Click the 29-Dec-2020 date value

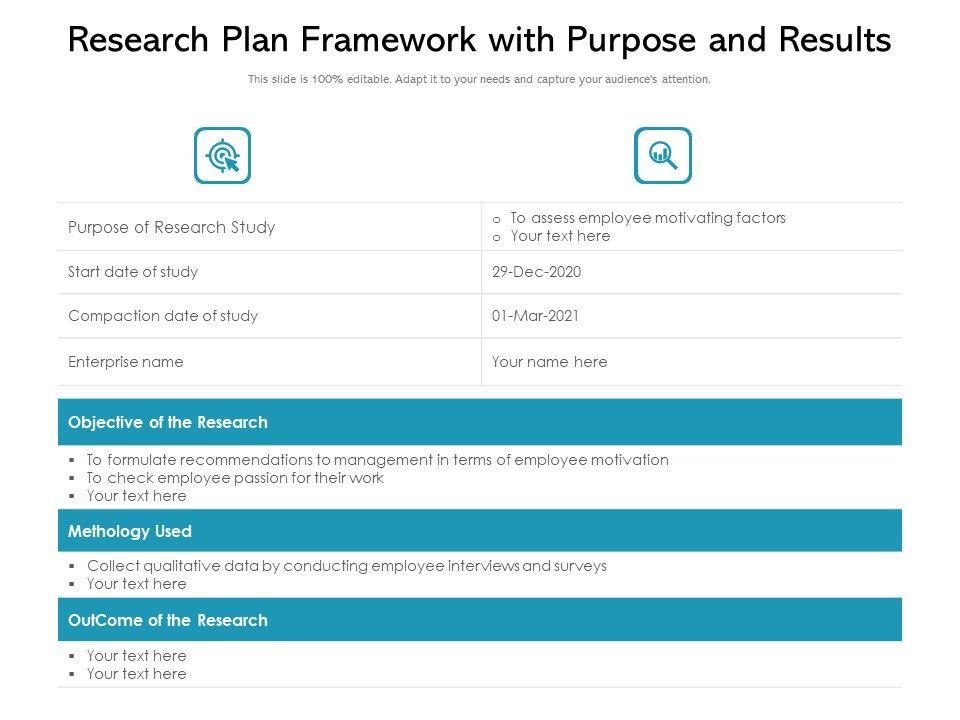(536, 272)
